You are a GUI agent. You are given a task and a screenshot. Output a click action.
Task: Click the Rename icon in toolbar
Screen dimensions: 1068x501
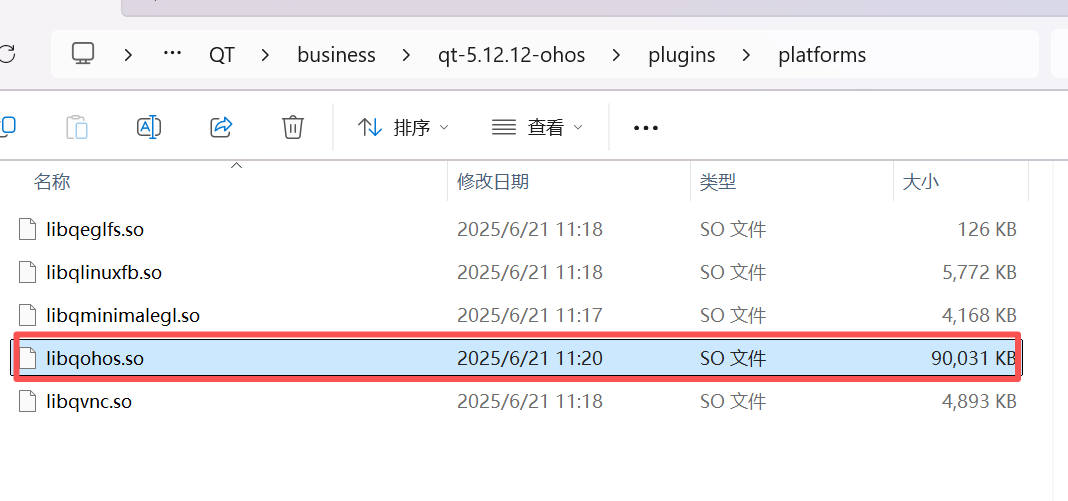click(148, 127)
